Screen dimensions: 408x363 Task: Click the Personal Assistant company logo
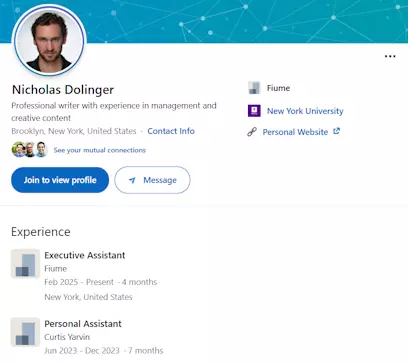(25, 332)
